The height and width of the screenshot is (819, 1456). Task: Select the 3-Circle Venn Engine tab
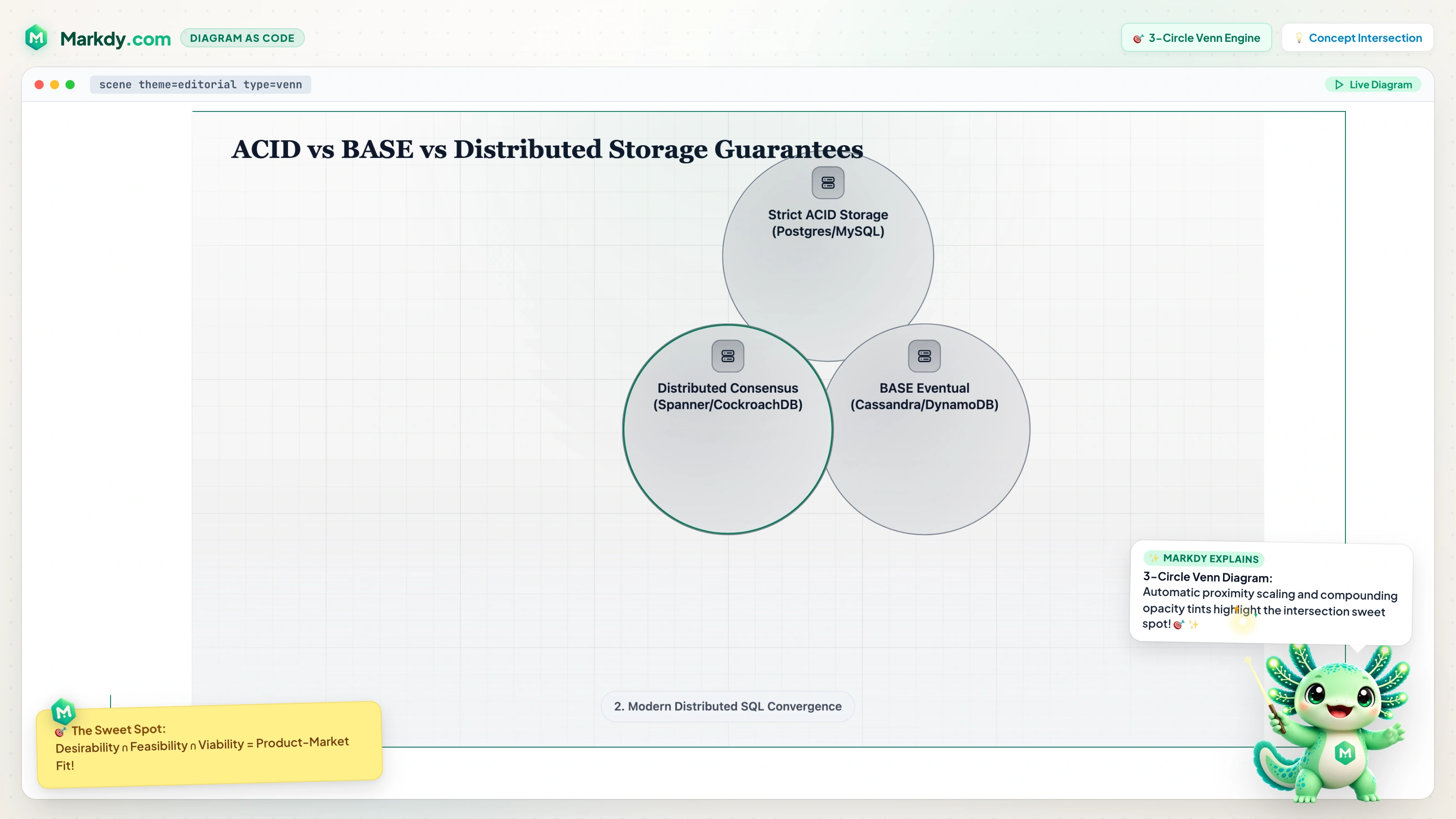coord(1196,38)
